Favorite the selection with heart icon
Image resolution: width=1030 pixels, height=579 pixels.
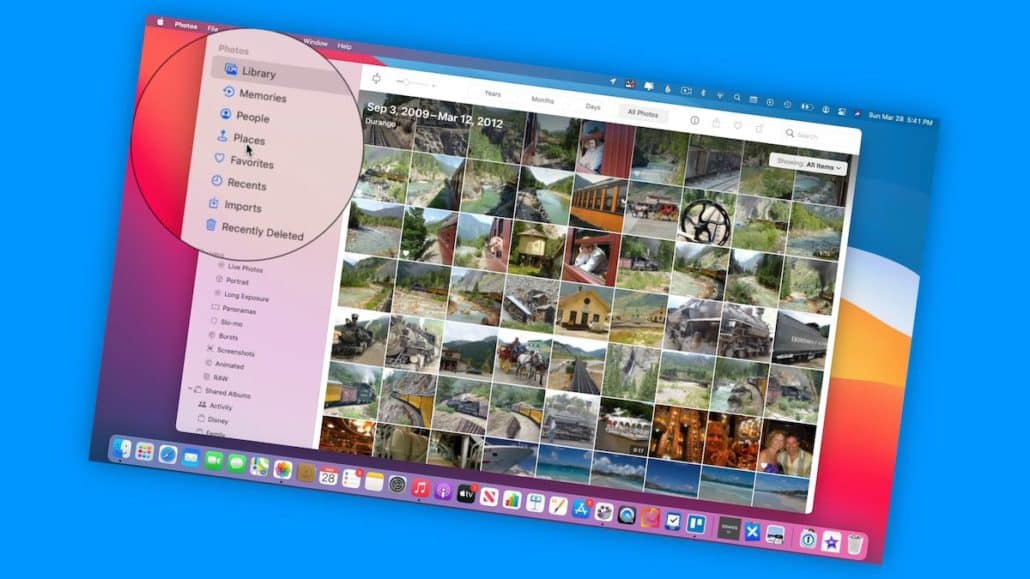click(738, 125)
